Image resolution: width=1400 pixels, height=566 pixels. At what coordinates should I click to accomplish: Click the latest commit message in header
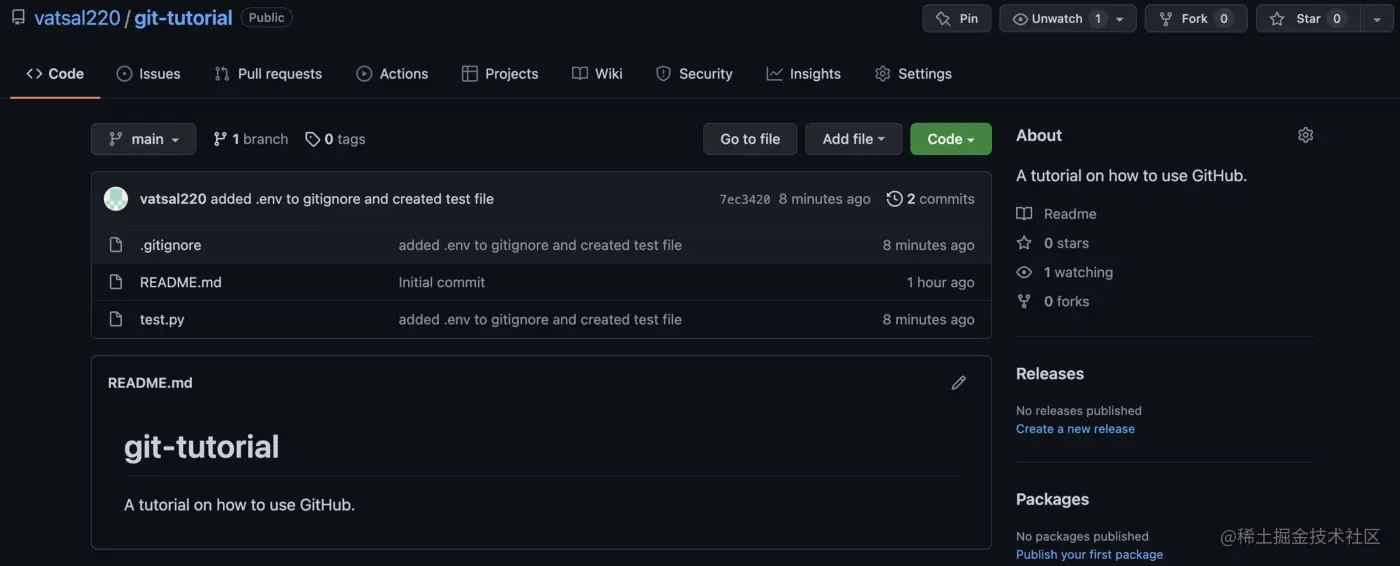(x=352, y=199)
